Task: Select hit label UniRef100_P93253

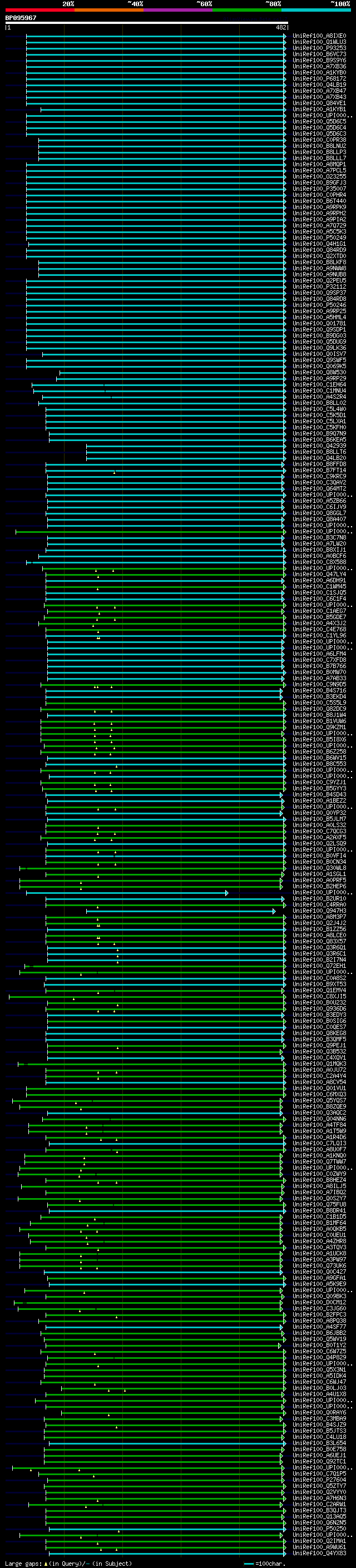Action: click(319, 48)
